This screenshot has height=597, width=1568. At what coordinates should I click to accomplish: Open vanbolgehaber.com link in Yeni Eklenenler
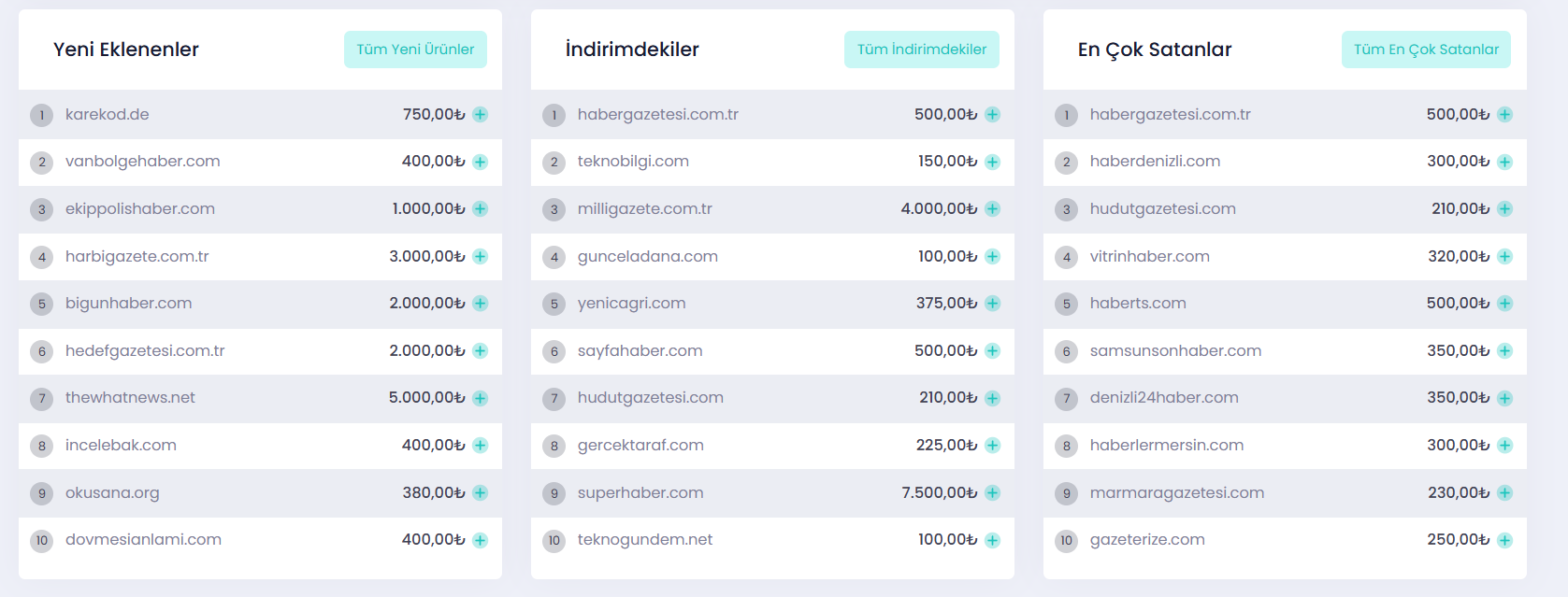coord(143,162)
